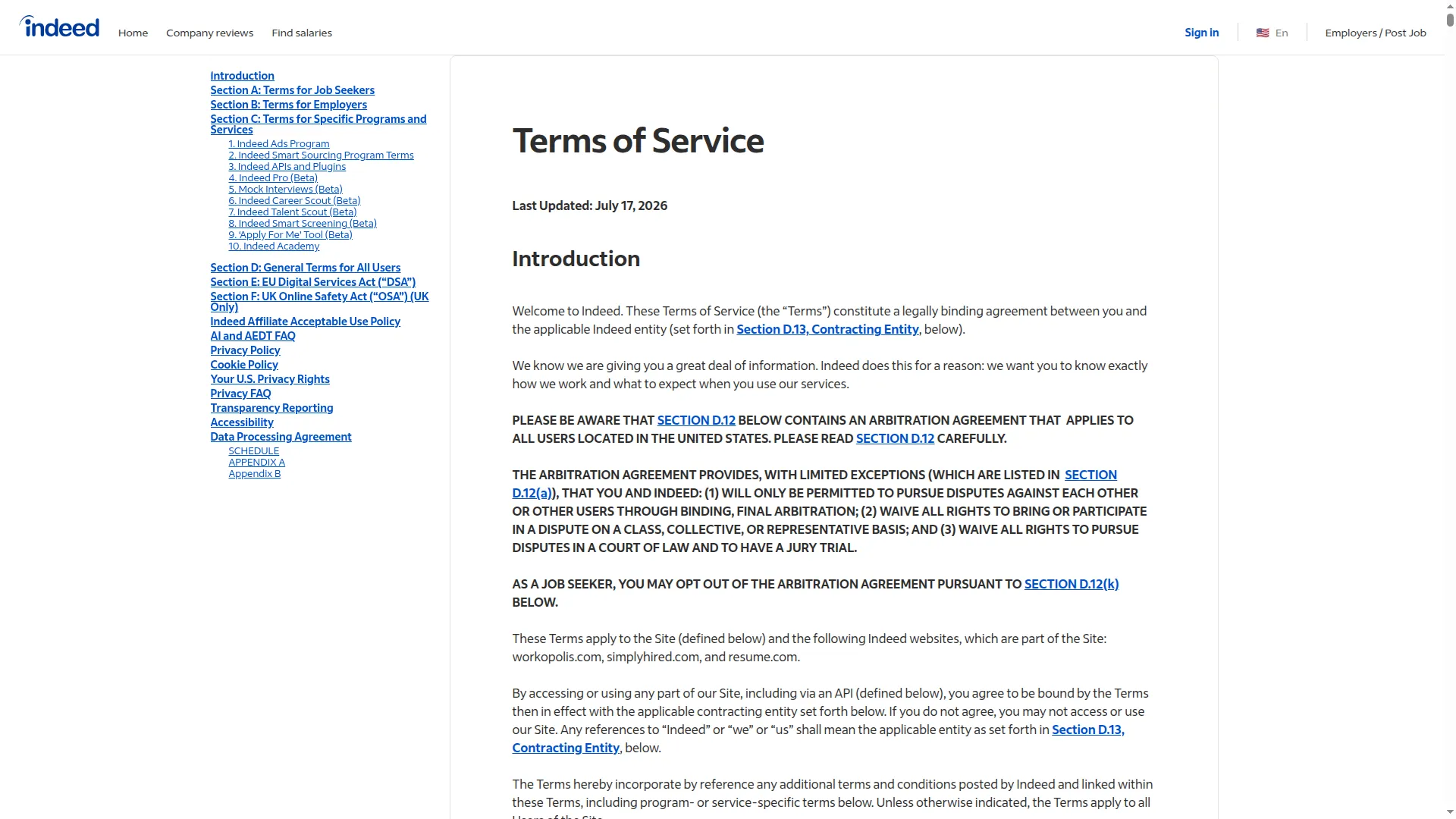Select 6. Indeed Career Scout (Beta)
The image size is (1456, 819).
tap(294, 201)
